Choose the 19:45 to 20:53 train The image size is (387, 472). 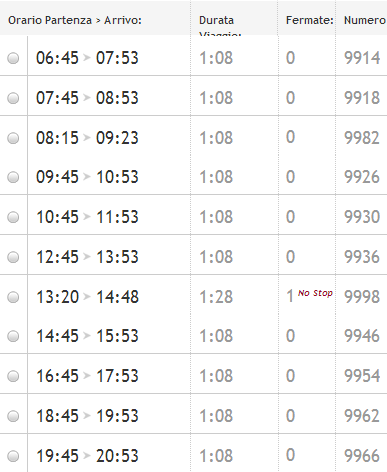click(x=13, y=456)
